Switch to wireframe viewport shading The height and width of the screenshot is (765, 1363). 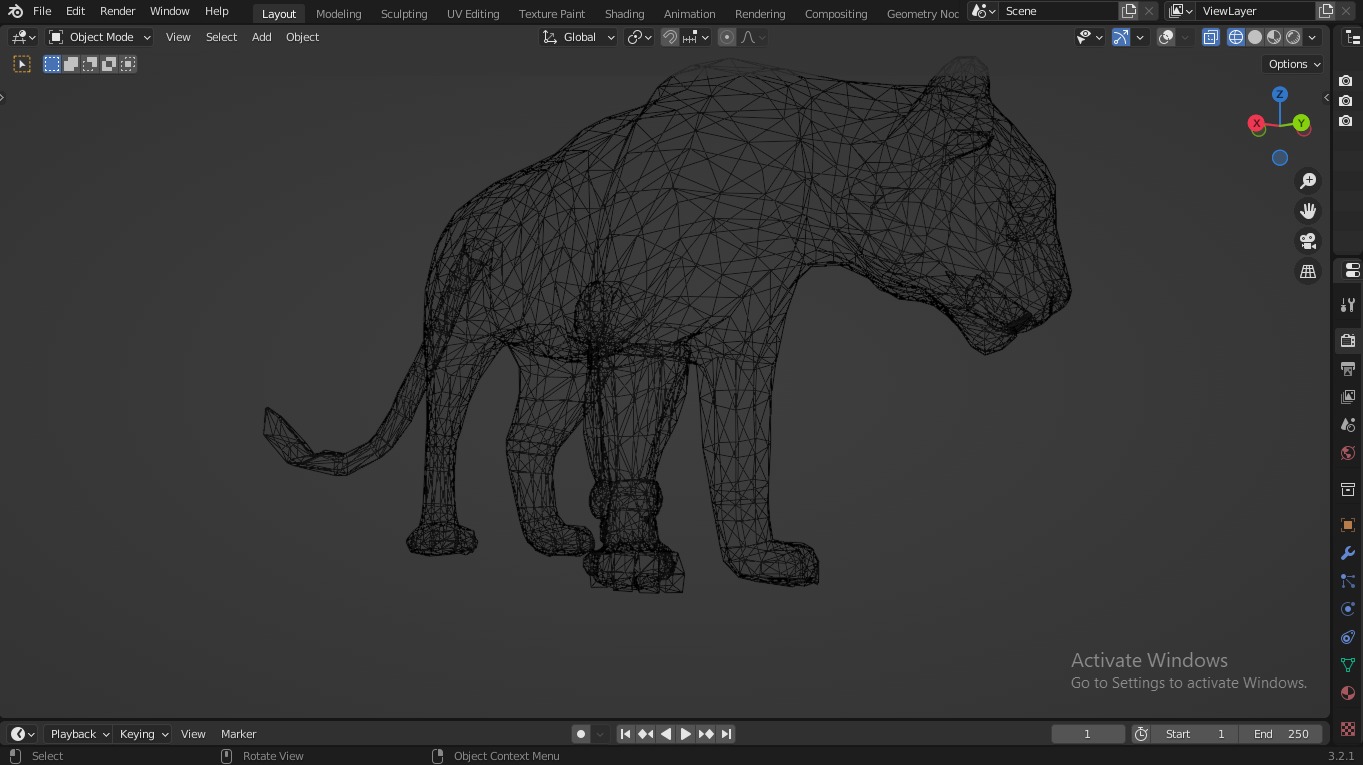pos(1236,37)
